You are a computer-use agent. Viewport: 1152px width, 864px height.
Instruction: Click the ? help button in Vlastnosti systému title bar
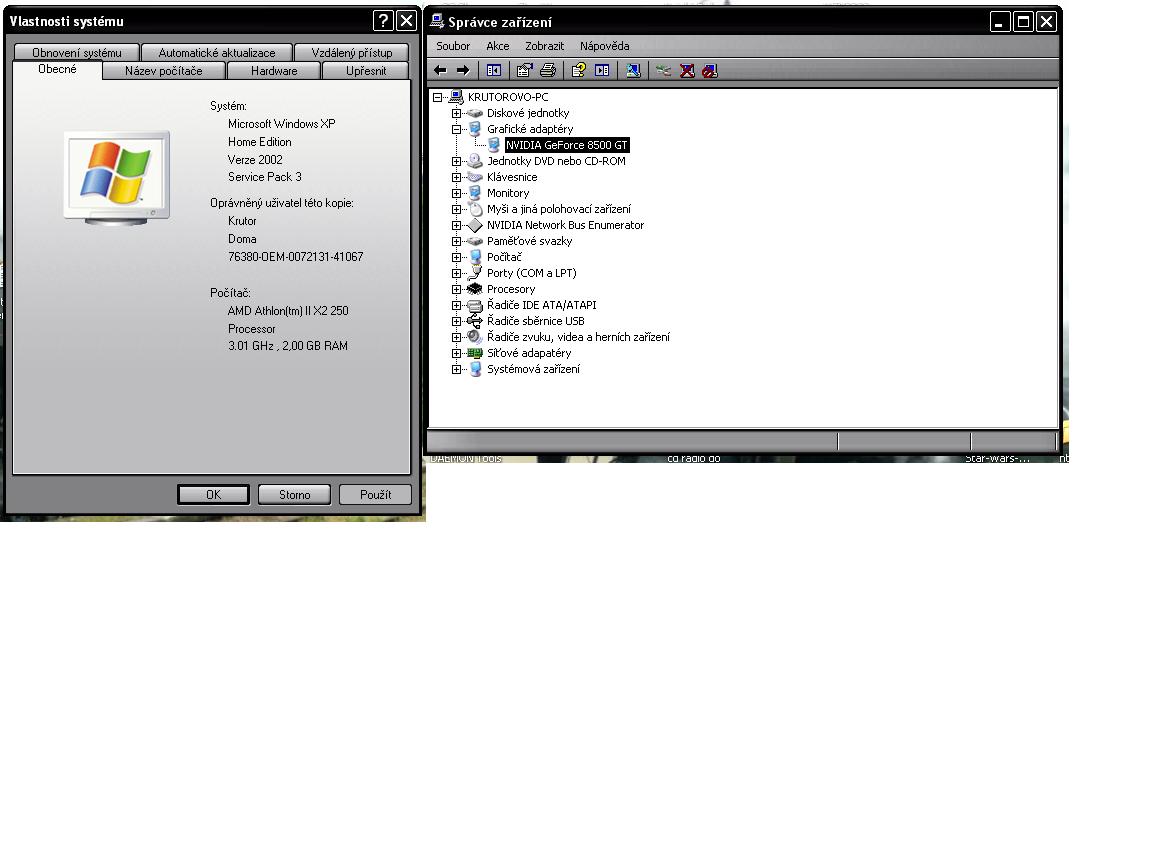pyautogui.click(x=383, y=21)
